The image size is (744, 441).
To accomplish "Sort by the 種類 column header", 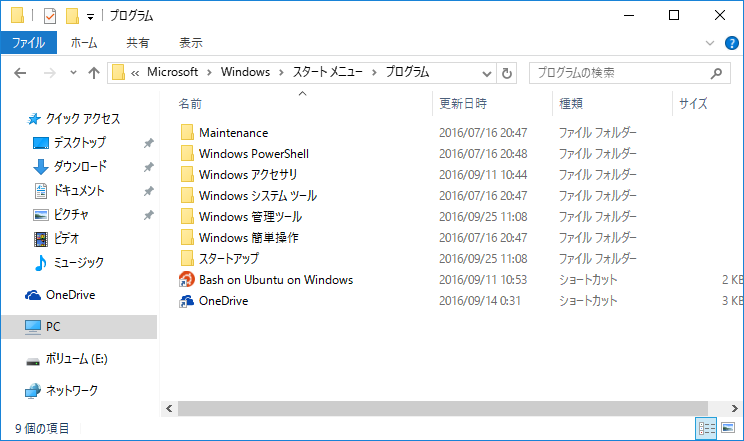I will tap(571, 103).
